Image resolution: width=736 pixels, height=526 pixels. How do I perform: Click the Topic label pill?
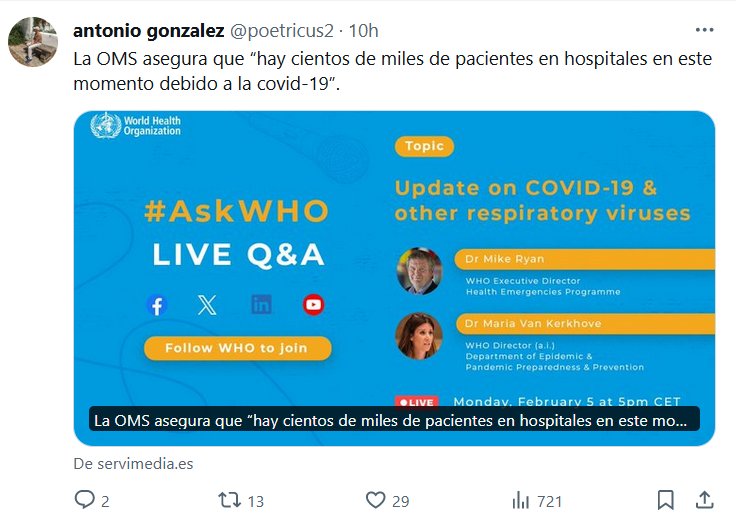pos(424,146)
